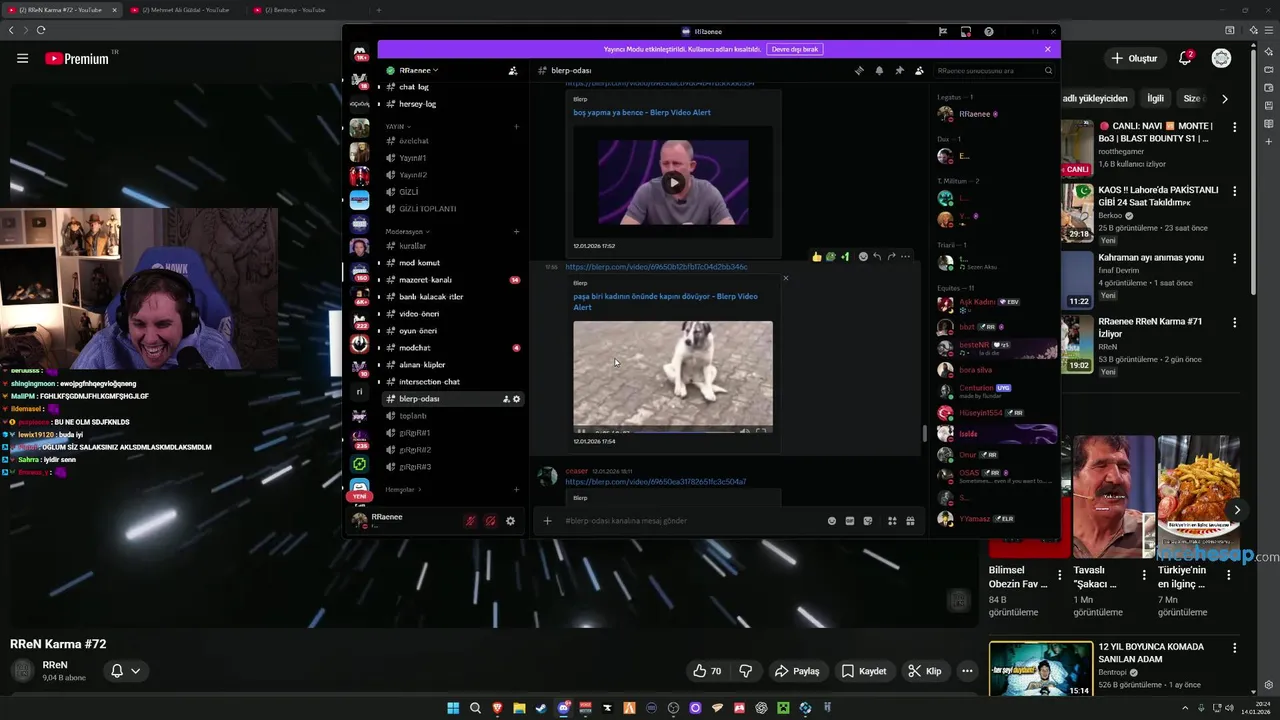Open Steam from the taskbar
The height and width of the screenshot is (720, 1280).
tap(541, 708)
